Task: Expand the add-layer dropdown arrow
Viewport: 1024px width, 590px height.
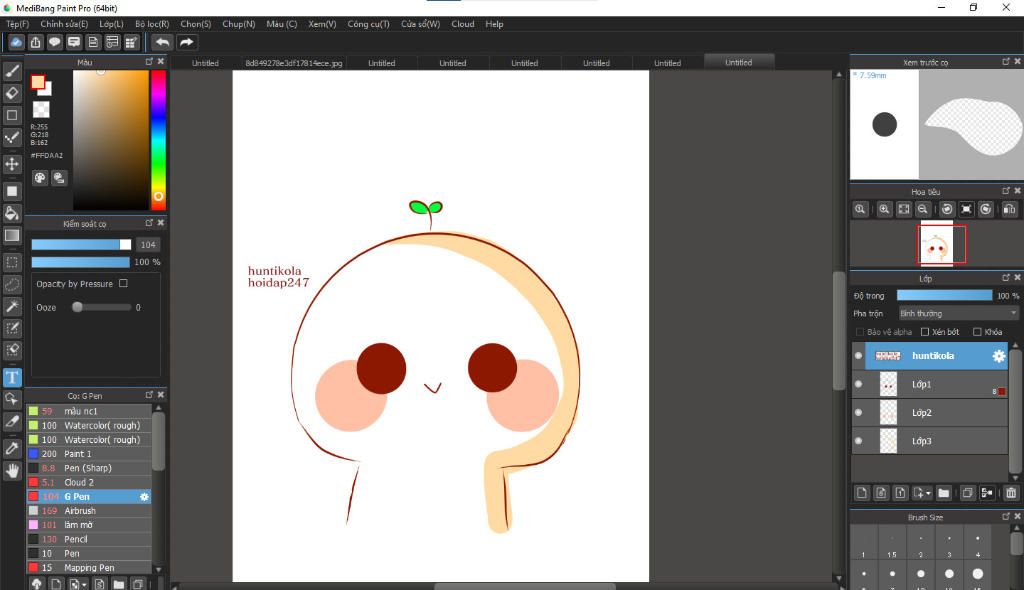Action: pyautogui.click(x=929, y=493)
